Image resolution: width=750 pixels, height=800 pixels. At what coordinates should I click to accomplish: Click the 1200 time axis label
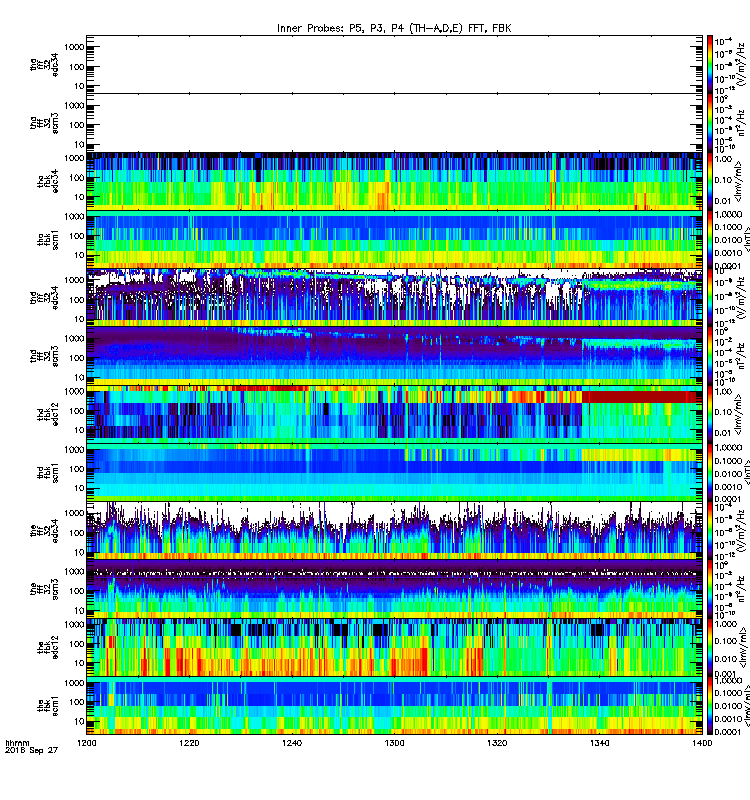tap(87, 743)
